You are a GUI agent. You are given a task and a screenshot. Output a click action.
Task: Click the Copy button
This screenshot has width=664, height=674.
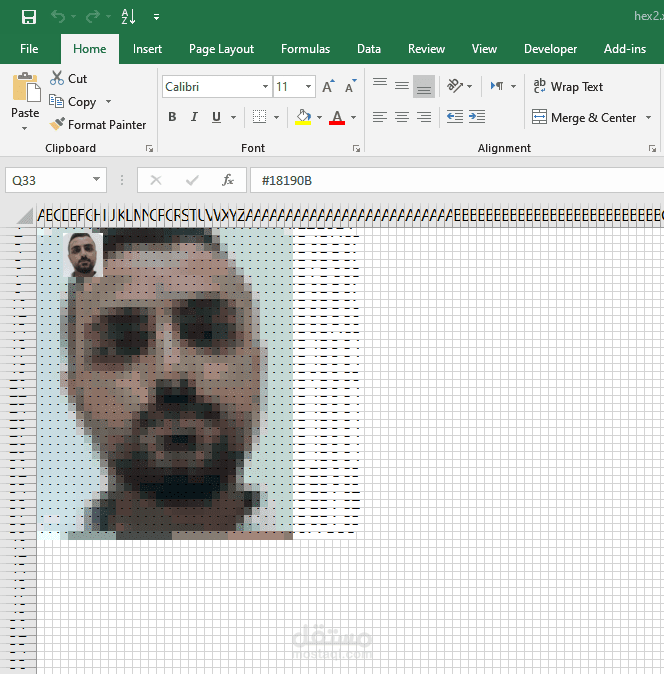(73, 102)
